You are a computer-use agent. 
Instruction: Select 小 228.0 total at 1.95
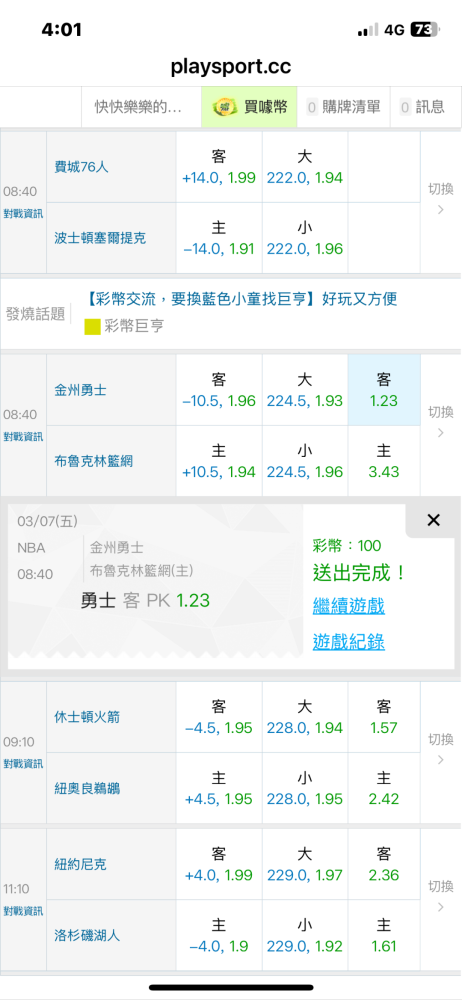[x=305, y=788]
